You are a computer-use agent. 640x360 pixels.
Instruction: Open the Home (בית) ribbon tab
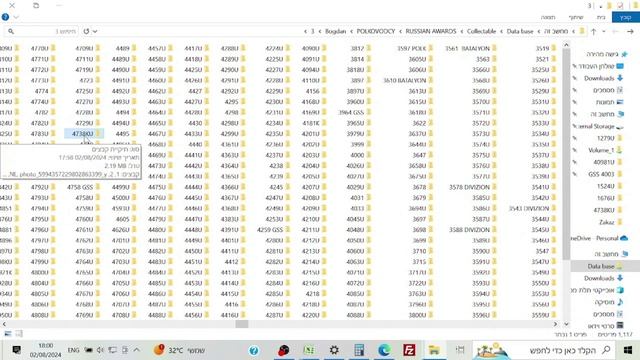[x=601, y=17]
